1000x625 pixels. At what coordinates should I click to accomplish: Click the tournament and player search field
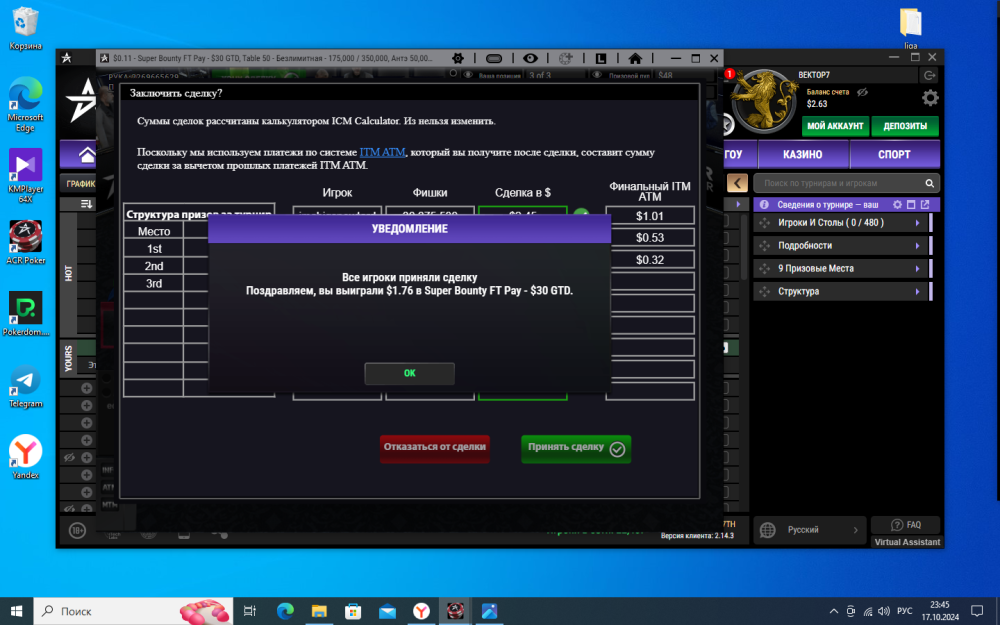point(845,183)
